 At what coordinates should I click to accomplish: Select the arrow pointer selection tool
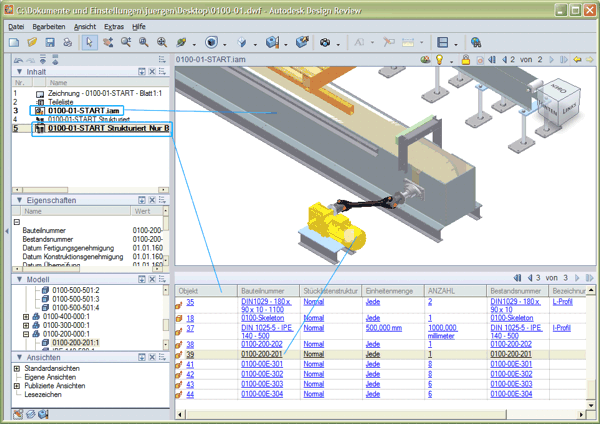tap(90, 42)
